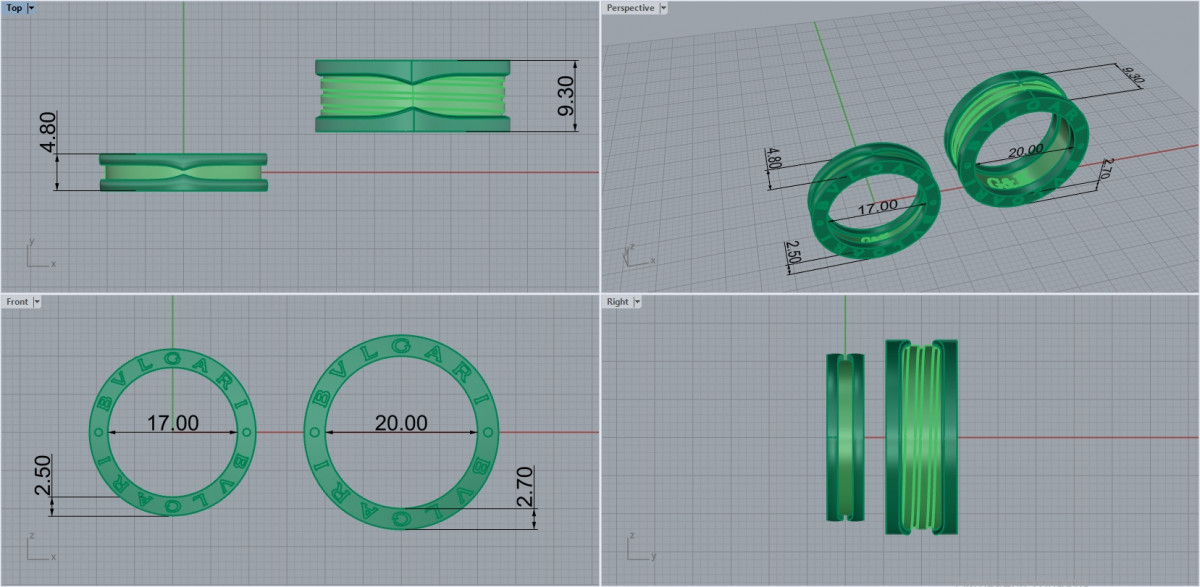
Task: Select the 20.00 dimension in Perspective view
Action: pos(1025,151)
